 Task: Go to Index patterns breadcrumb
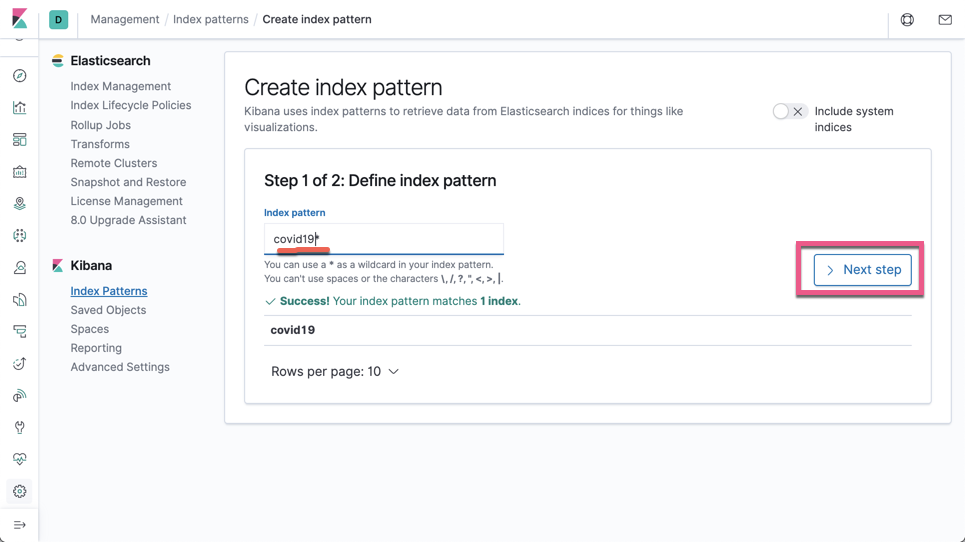210,19
